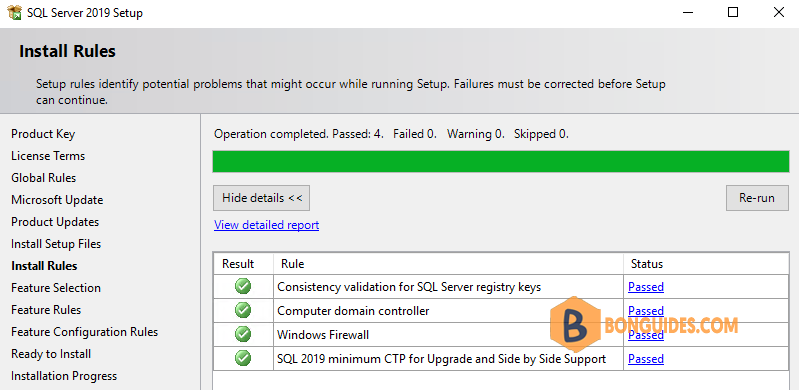Open the View detailed report link
The image size is (799, 390).
coord(267,225)
